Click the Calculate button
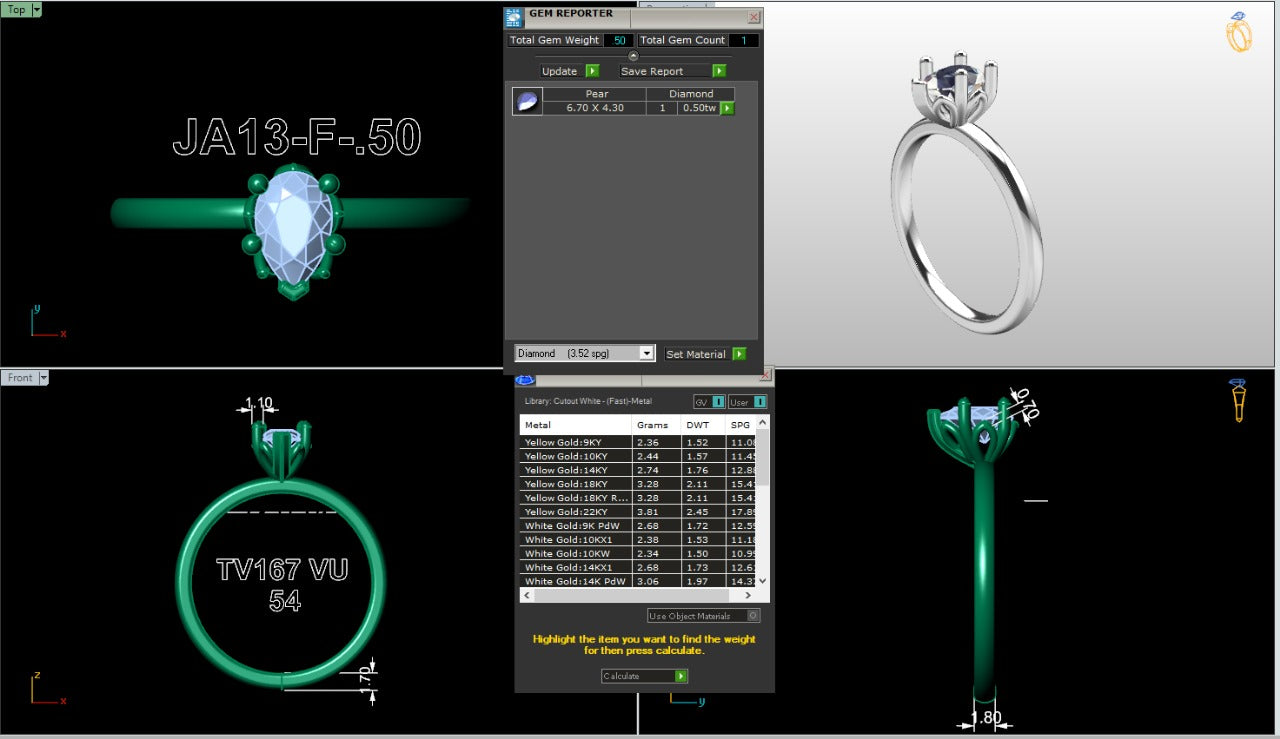 (x=644, y=676)
